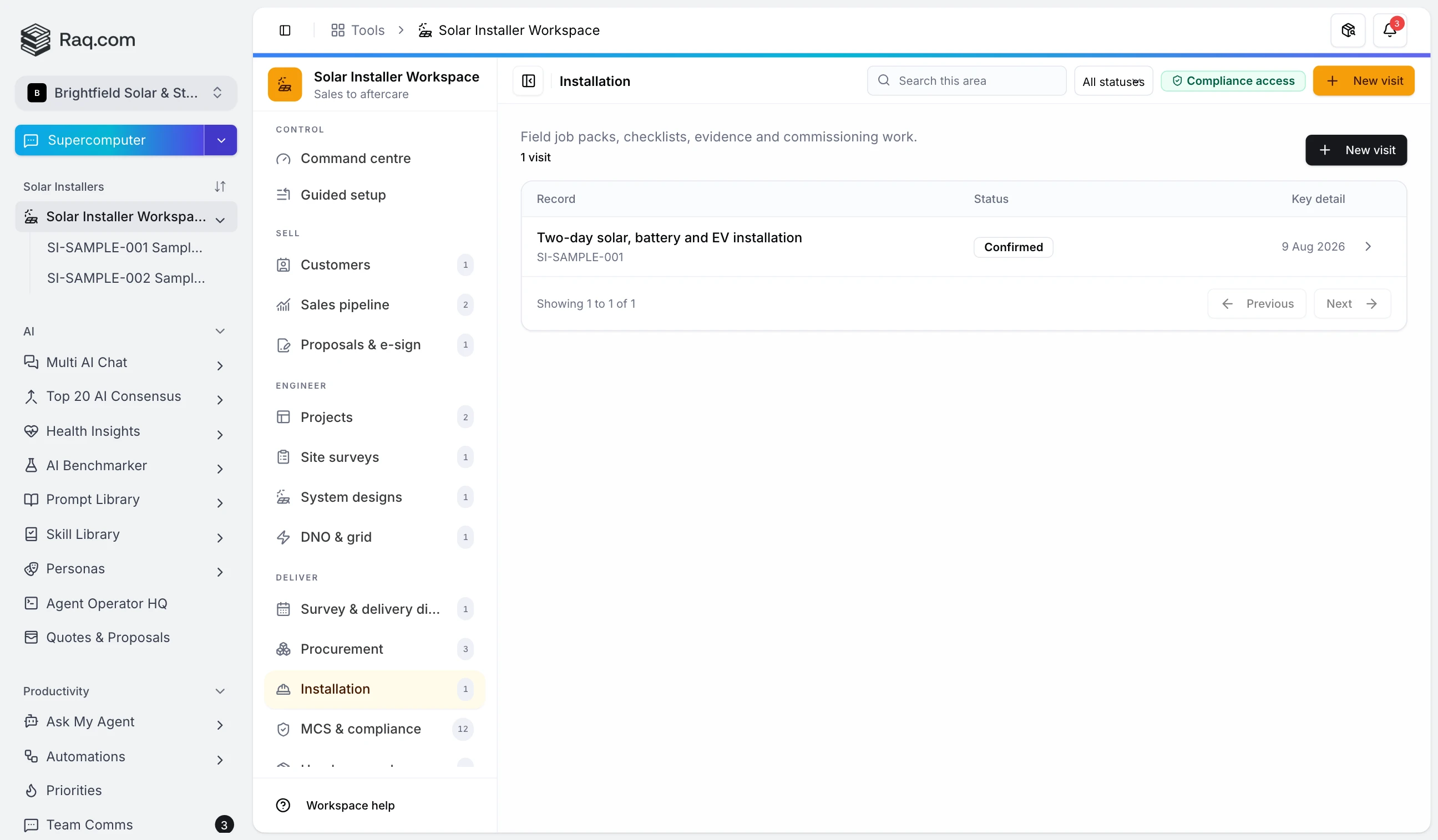The image size is (1438, 840).
Task: Expand the Multi AI Chat submenu
Action: click(220, 366)
